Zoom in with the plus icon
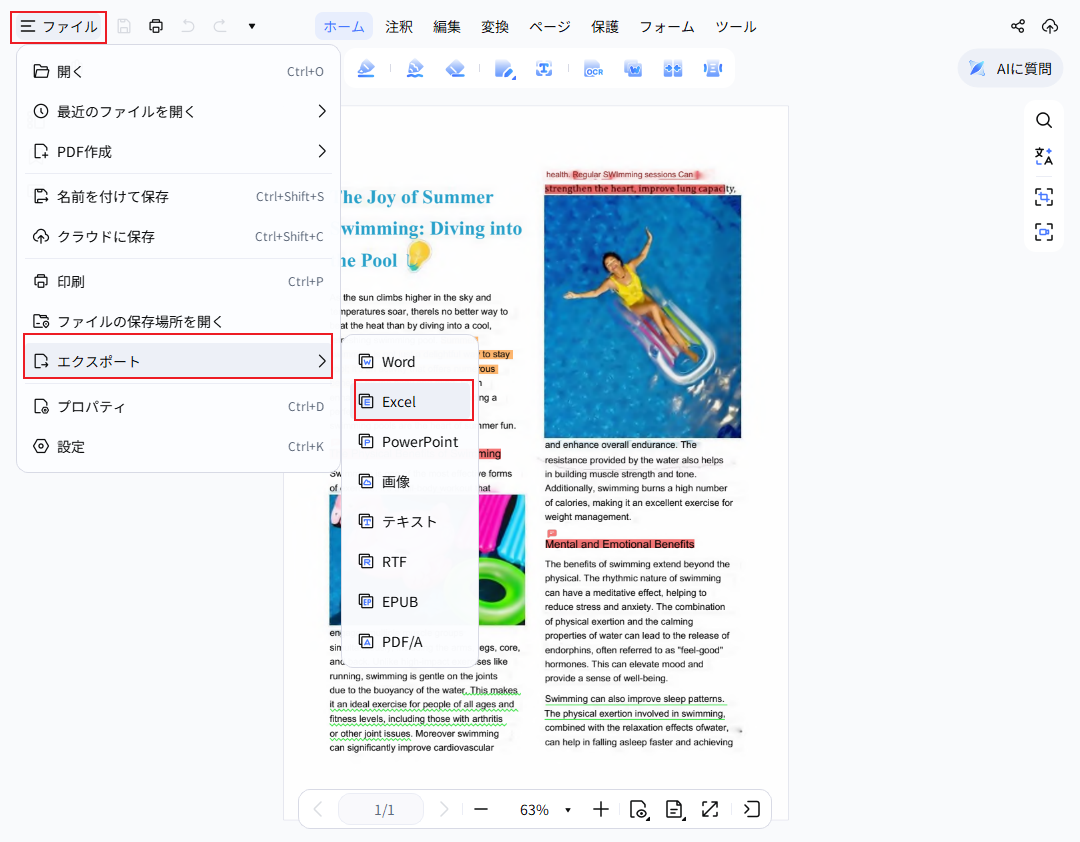The width and height of the screenshot is (1080, 842). tap(601, 809)
